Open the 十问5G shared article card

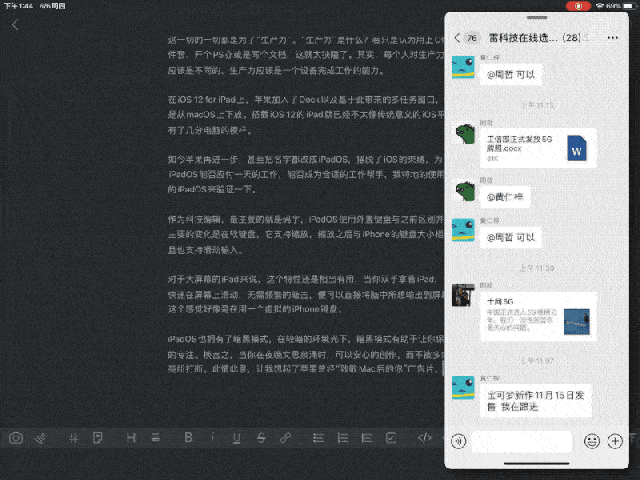[x=538, y=316]
